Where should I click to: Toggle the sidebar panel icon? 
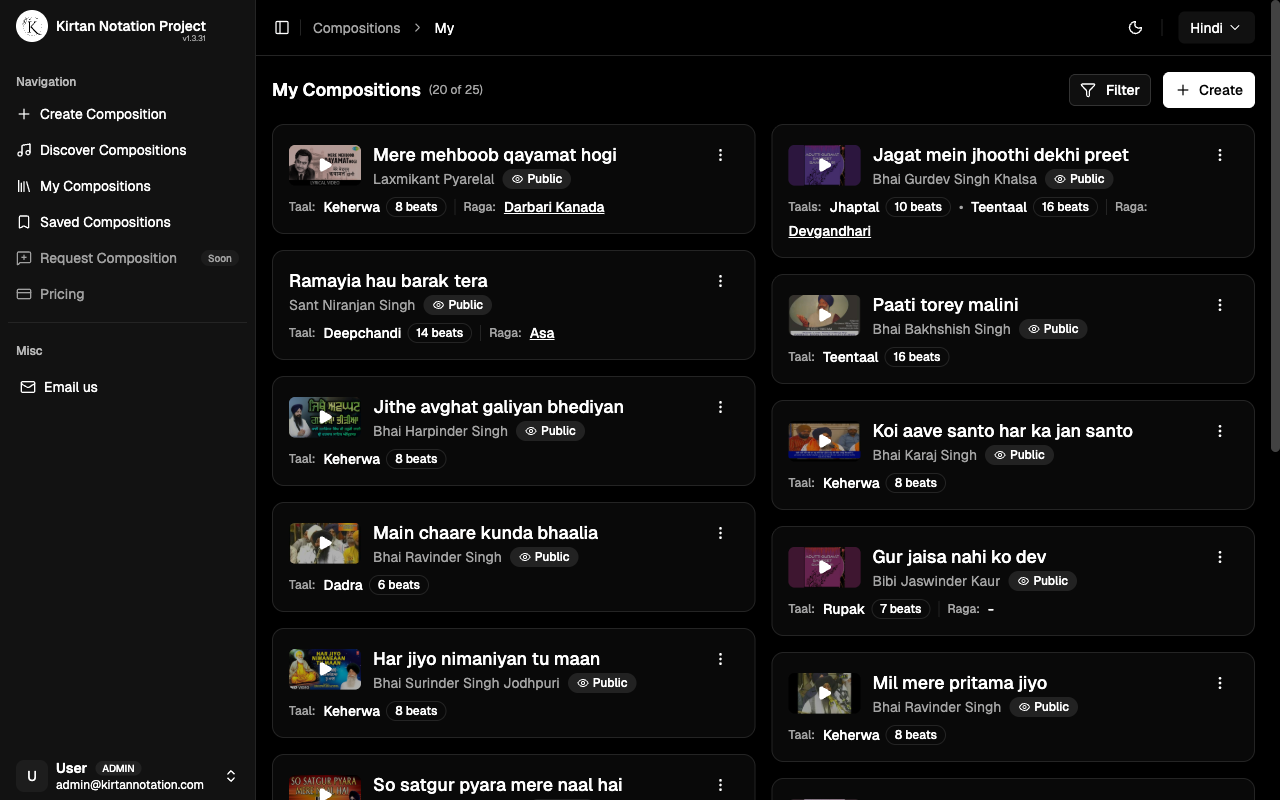[x=282, y=28]
